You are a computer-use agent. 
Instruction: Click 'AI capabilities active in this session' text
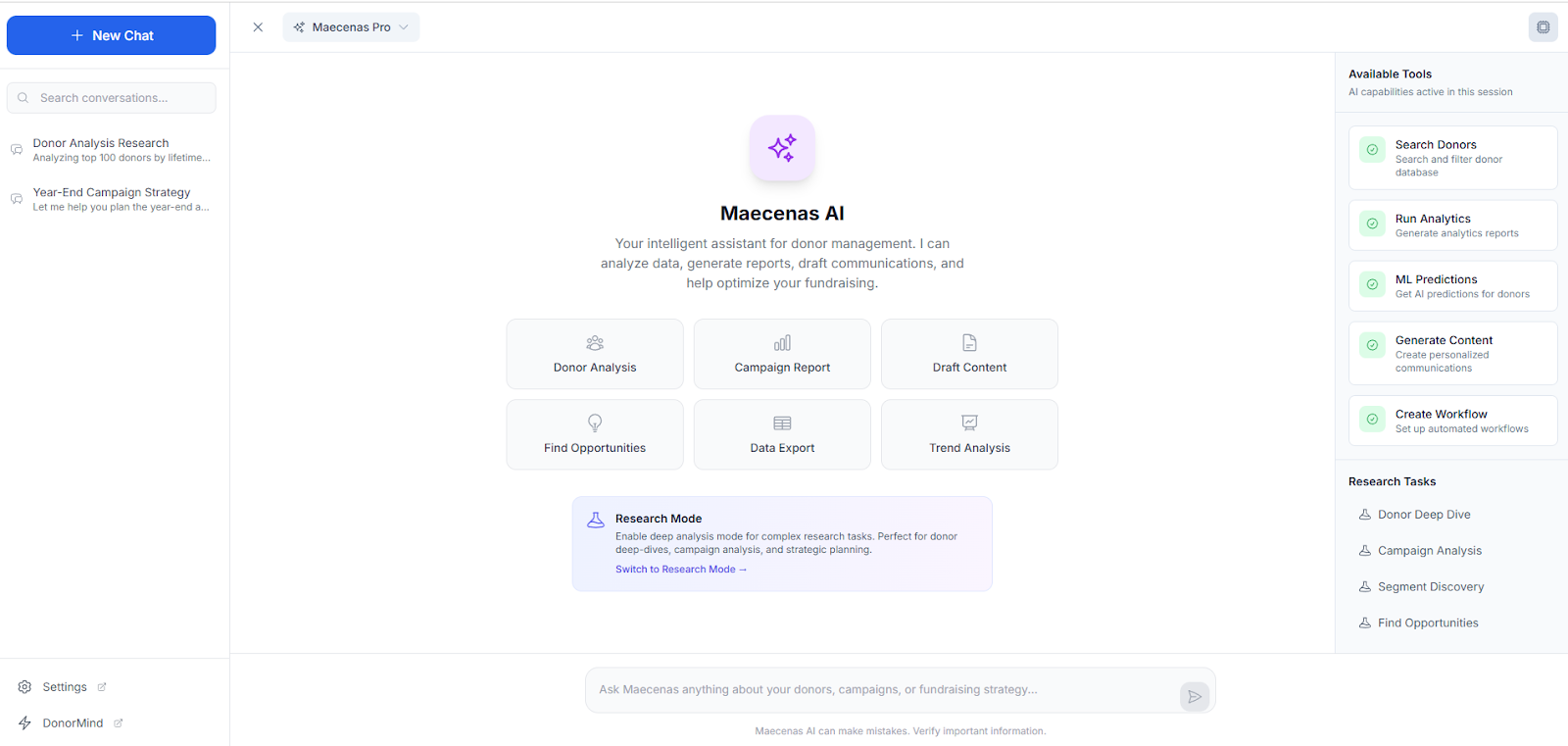click(x=1430, y=92)
